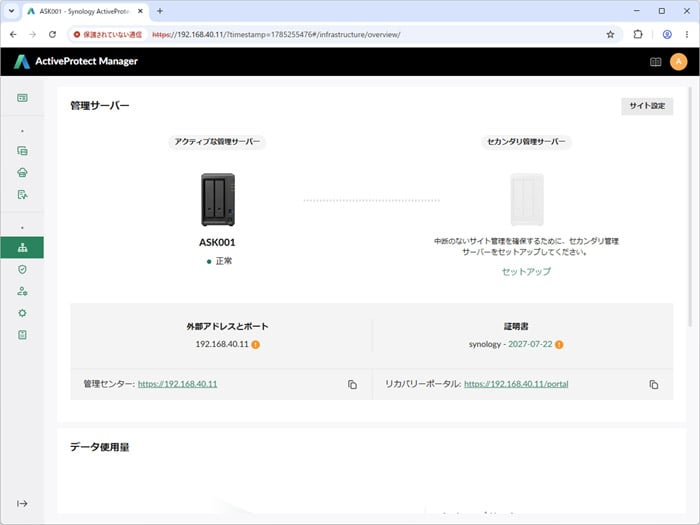Click the セットアップ link
700x525 pixels.
point(526,271)
